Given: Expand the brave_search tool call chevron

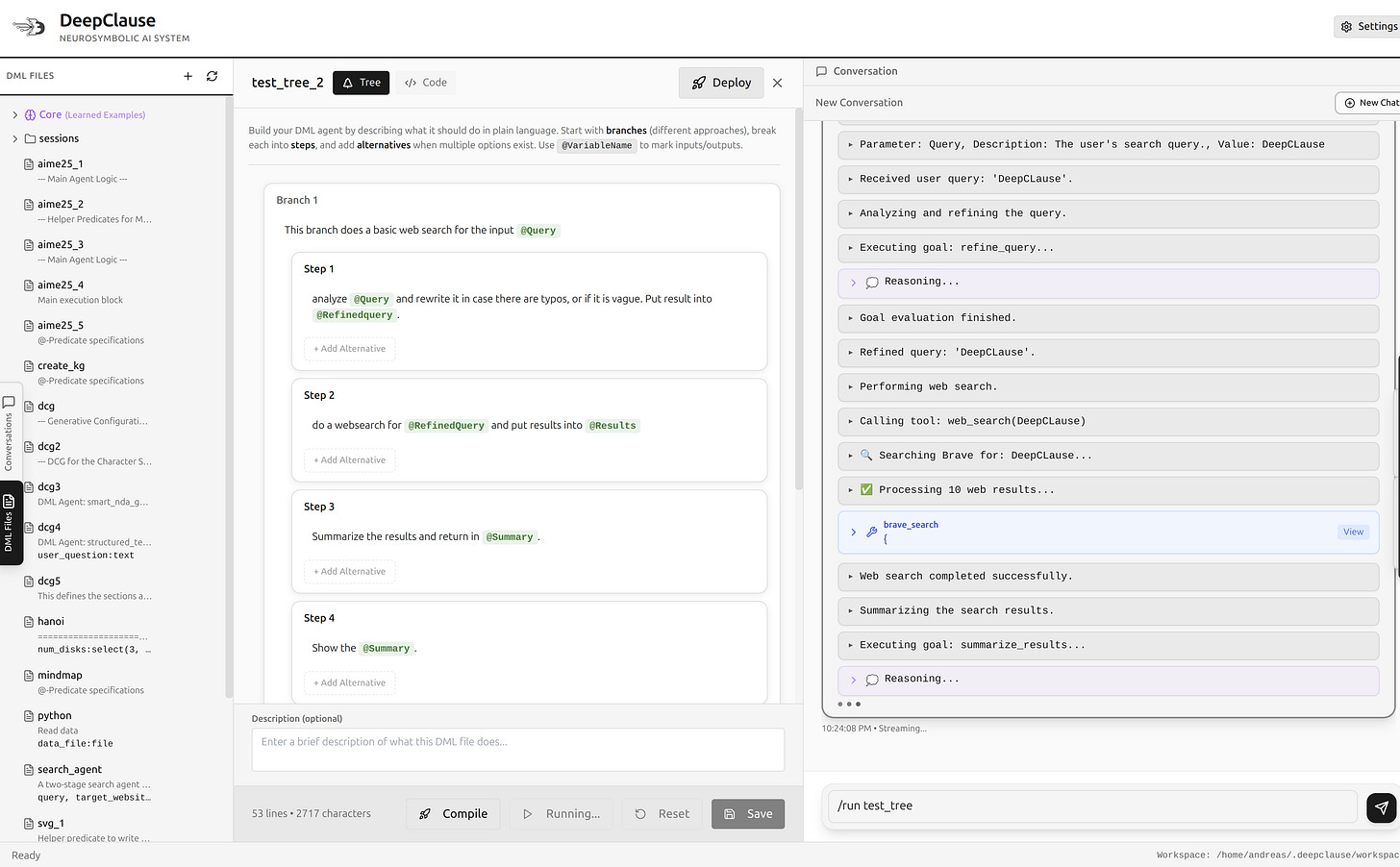Looking at the screenshot, I should (x=853, y=532).
